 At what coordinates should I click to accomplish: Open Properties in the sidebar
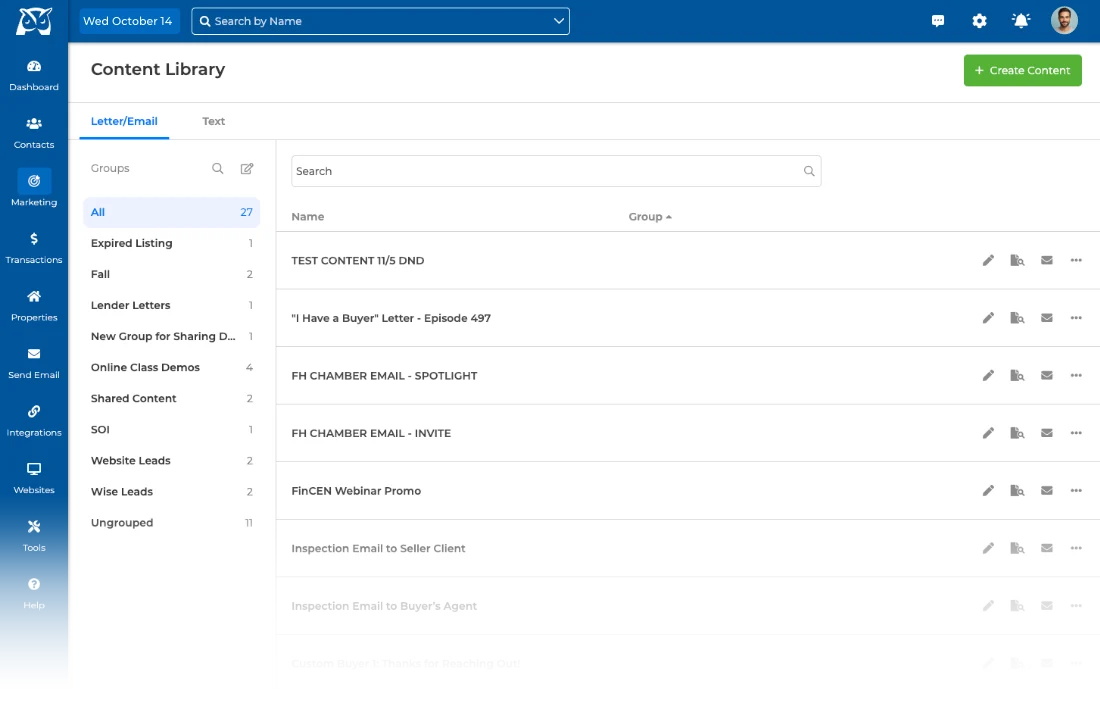pos(34,306)
